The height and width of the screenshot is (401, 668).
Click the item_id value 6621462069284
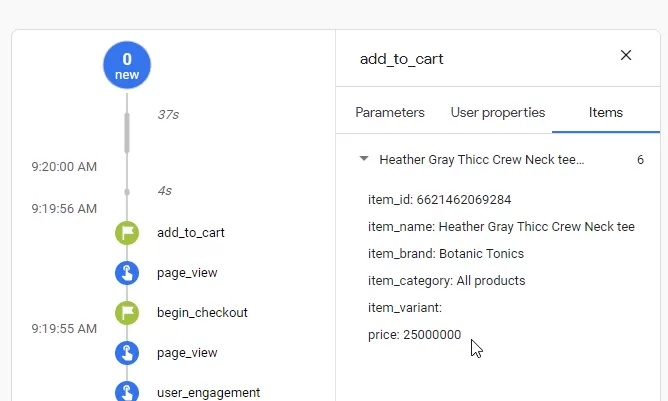(x=464, y=200)
